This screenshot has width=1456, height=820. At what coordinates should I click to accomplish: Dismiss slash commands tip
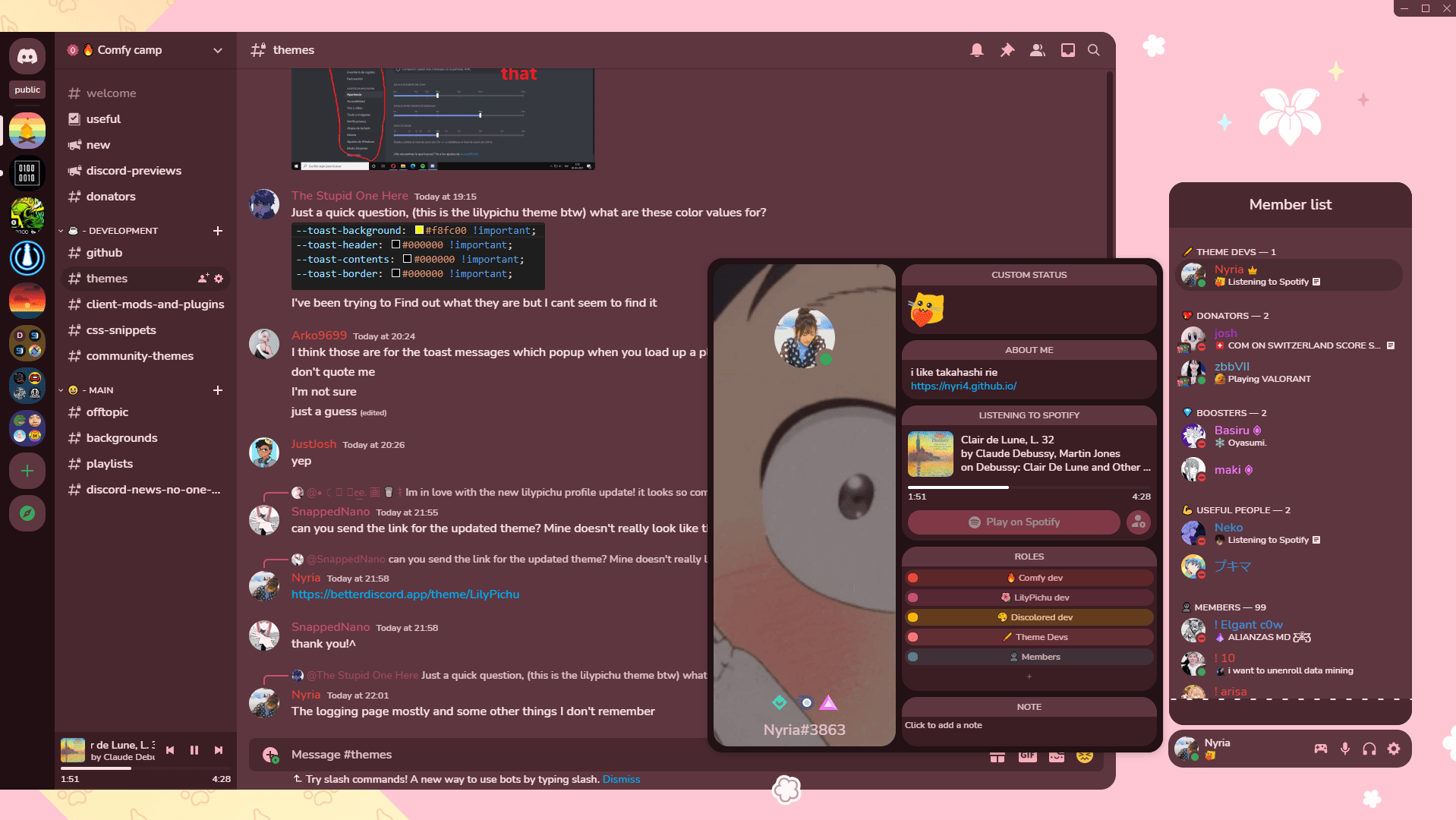(621, 780)
